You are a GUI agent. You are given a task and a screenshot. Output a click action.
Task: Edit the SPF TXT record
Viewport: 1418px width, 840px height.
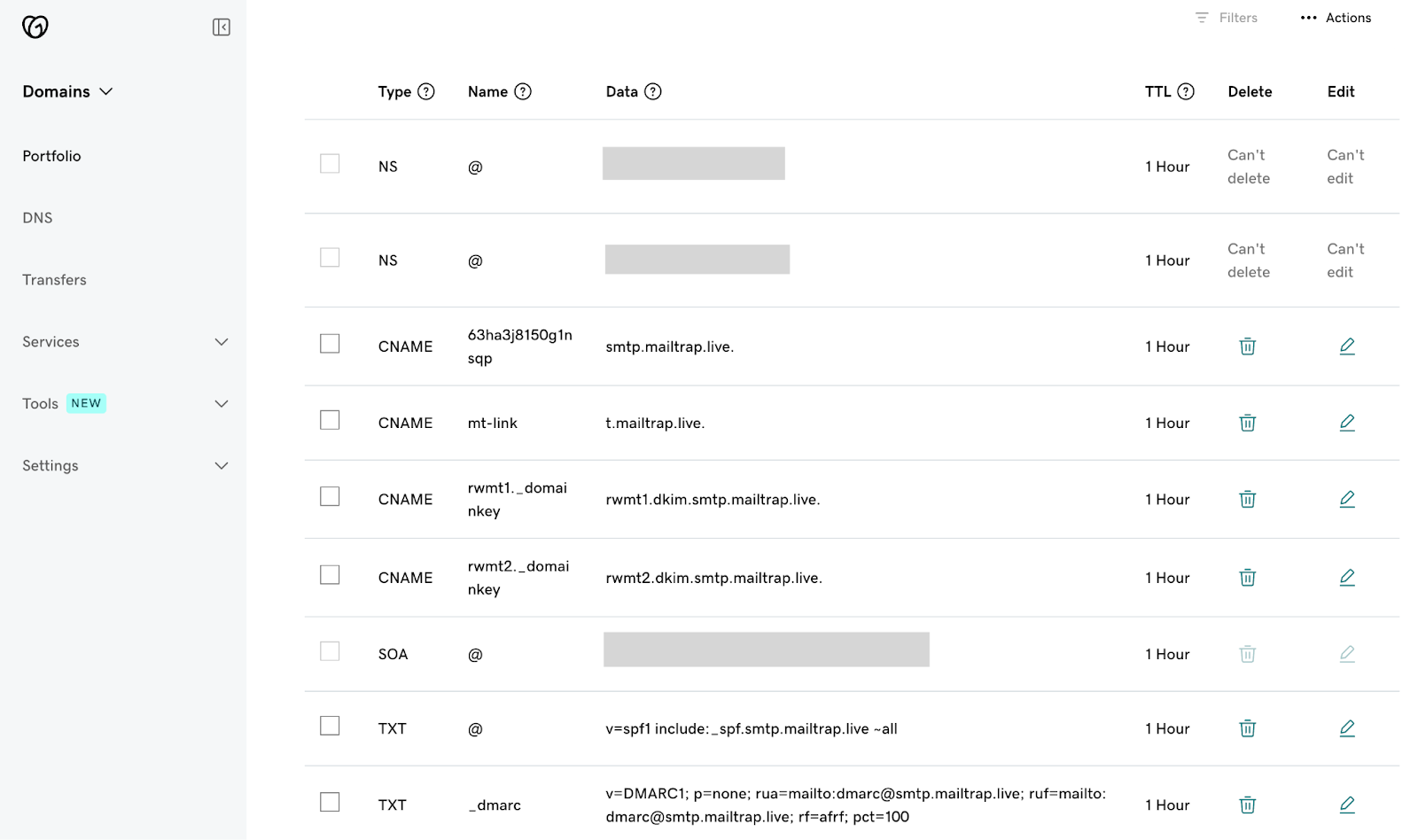pos(1347,727)
